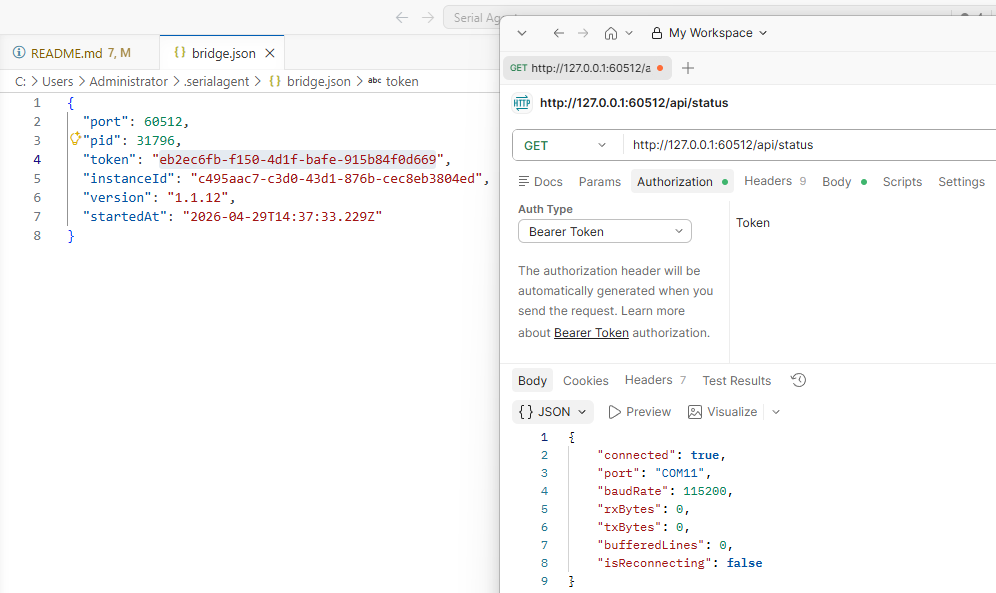Open the response Headers tab
Image resolution: width=996 pixels, height=593 pixels.
point(655,380)
